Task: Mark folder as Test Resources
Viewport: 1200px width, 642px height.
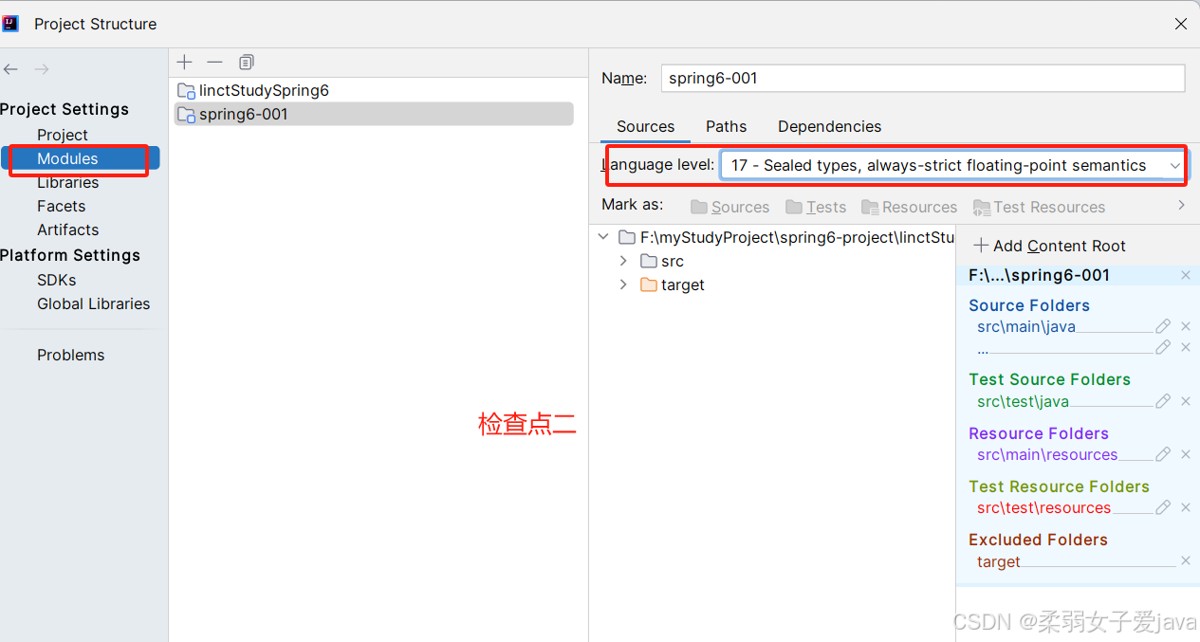Action: tap(1038, 207)
